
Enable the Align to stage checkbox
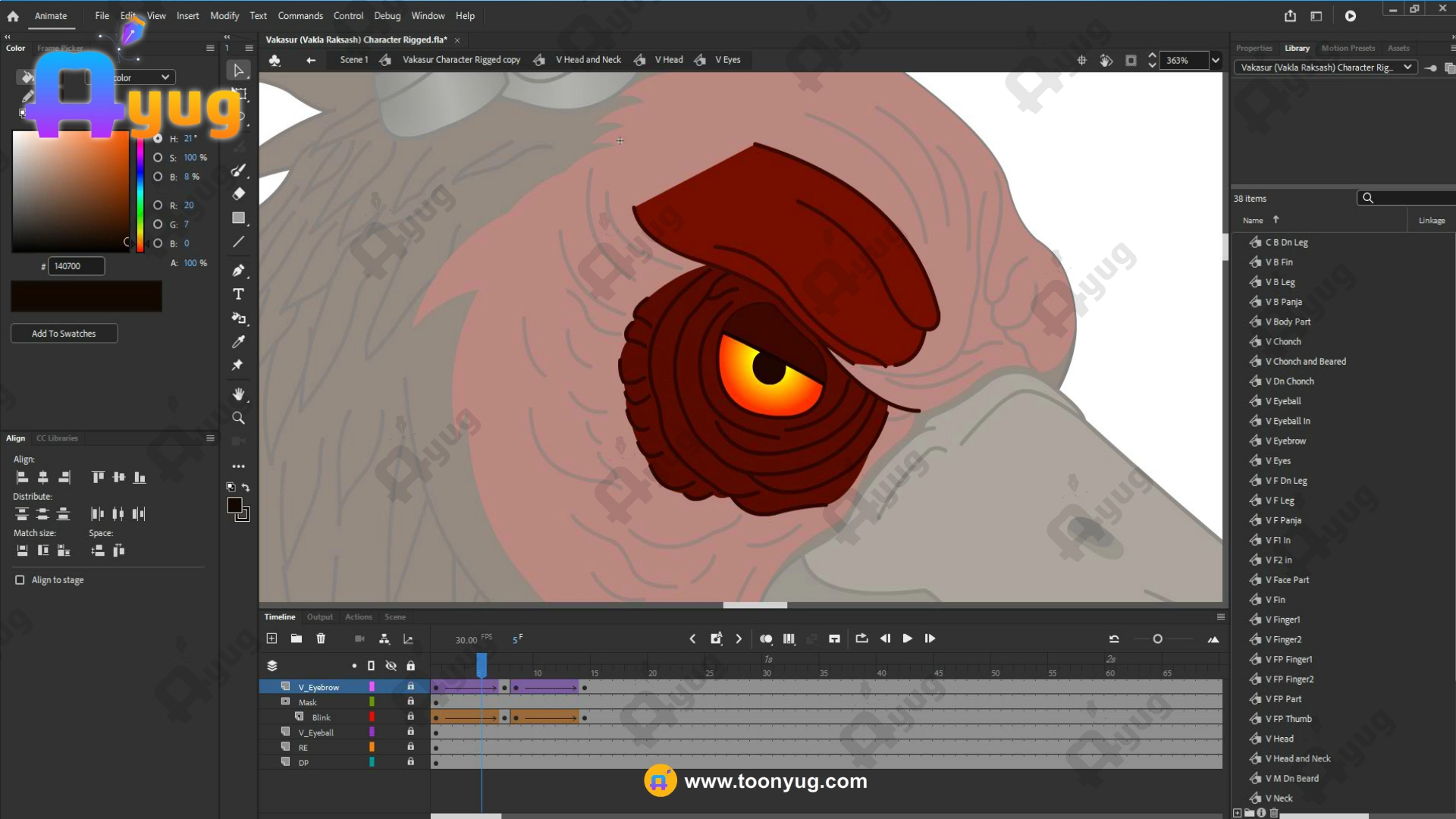20,580
